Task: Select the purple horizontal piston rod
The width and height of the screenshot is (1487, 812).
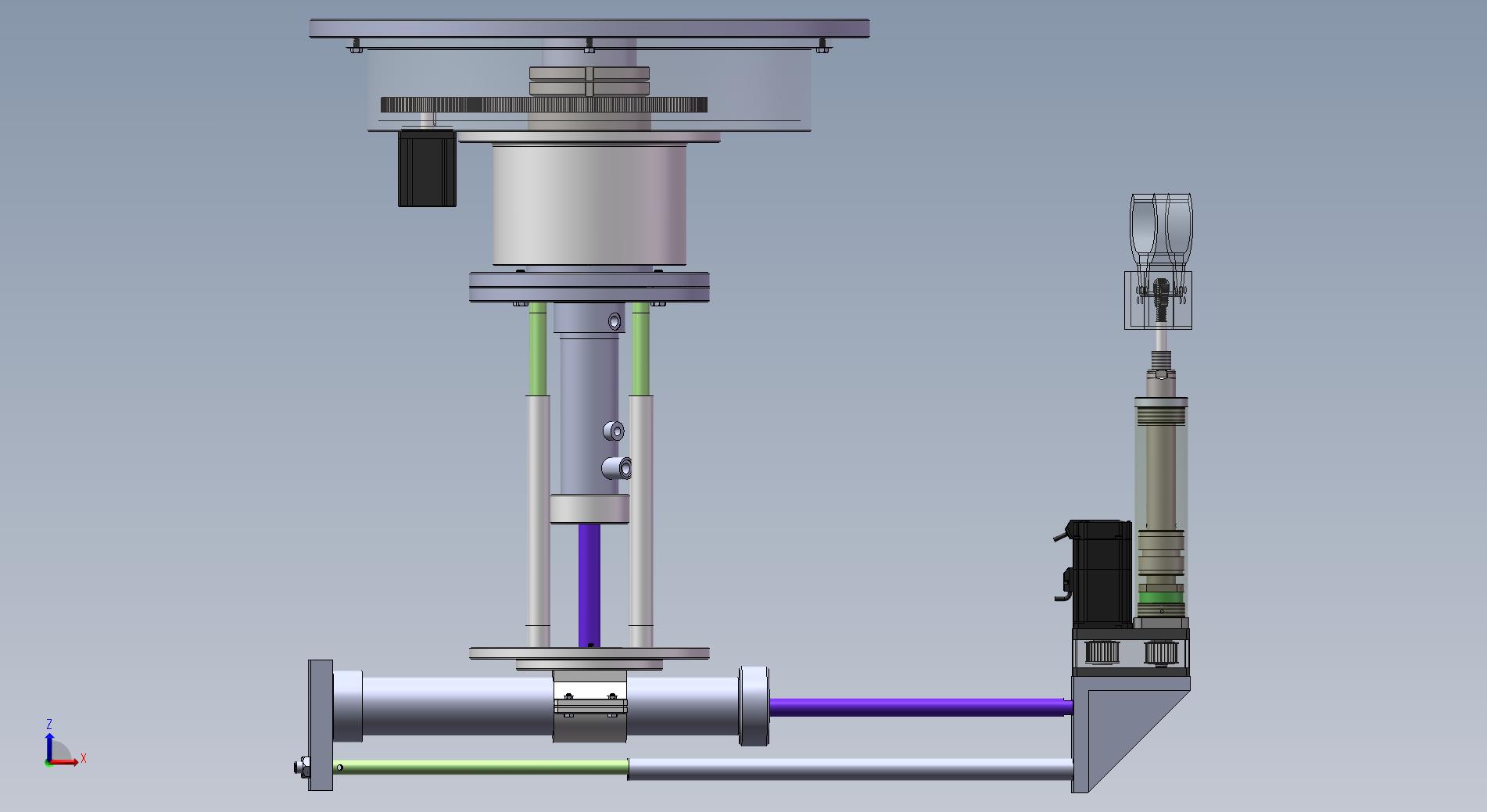Action: click(921, 707)
